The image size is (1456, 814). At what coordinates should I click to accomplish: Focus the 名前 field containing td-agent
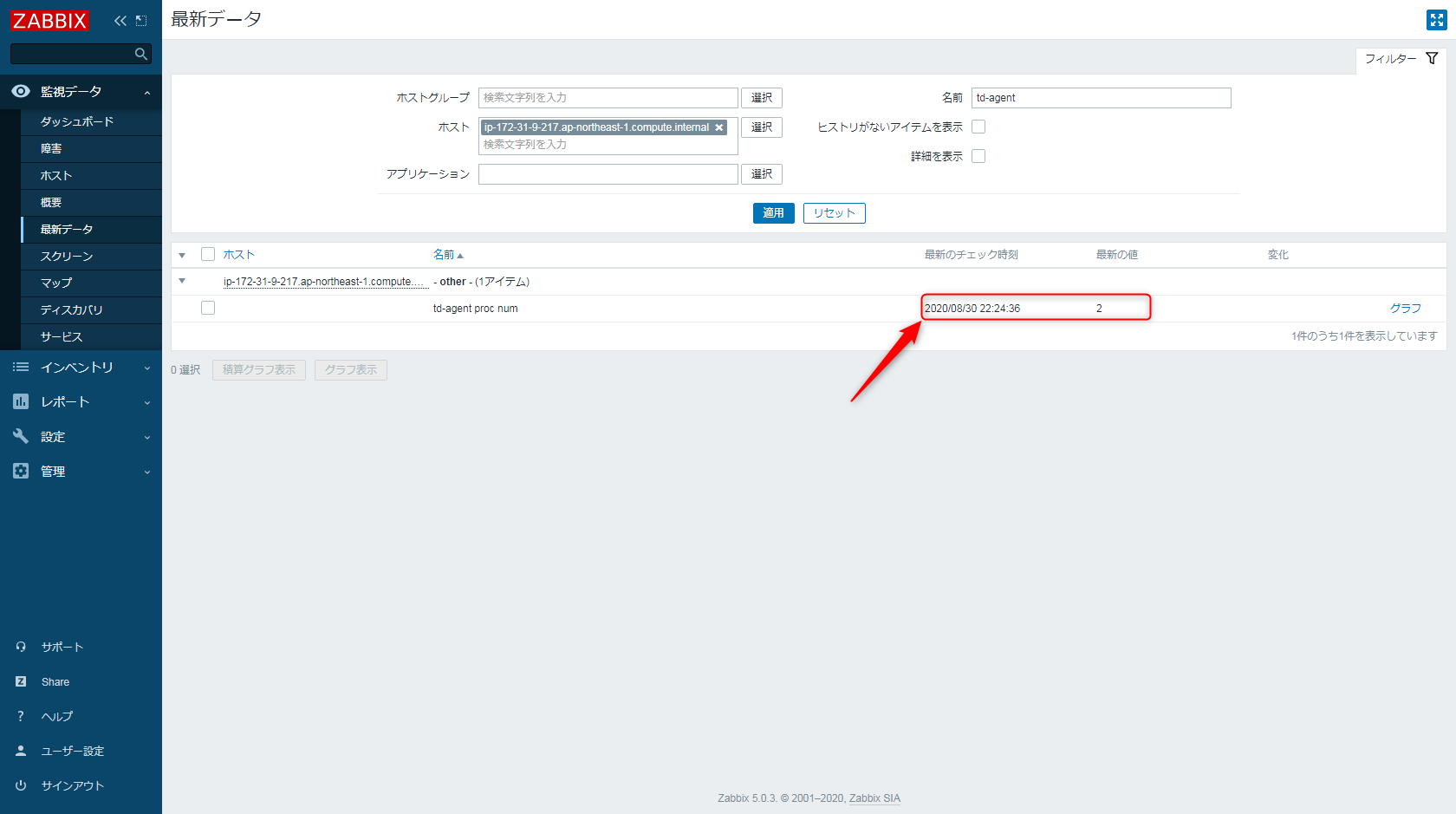(1102, 98)
